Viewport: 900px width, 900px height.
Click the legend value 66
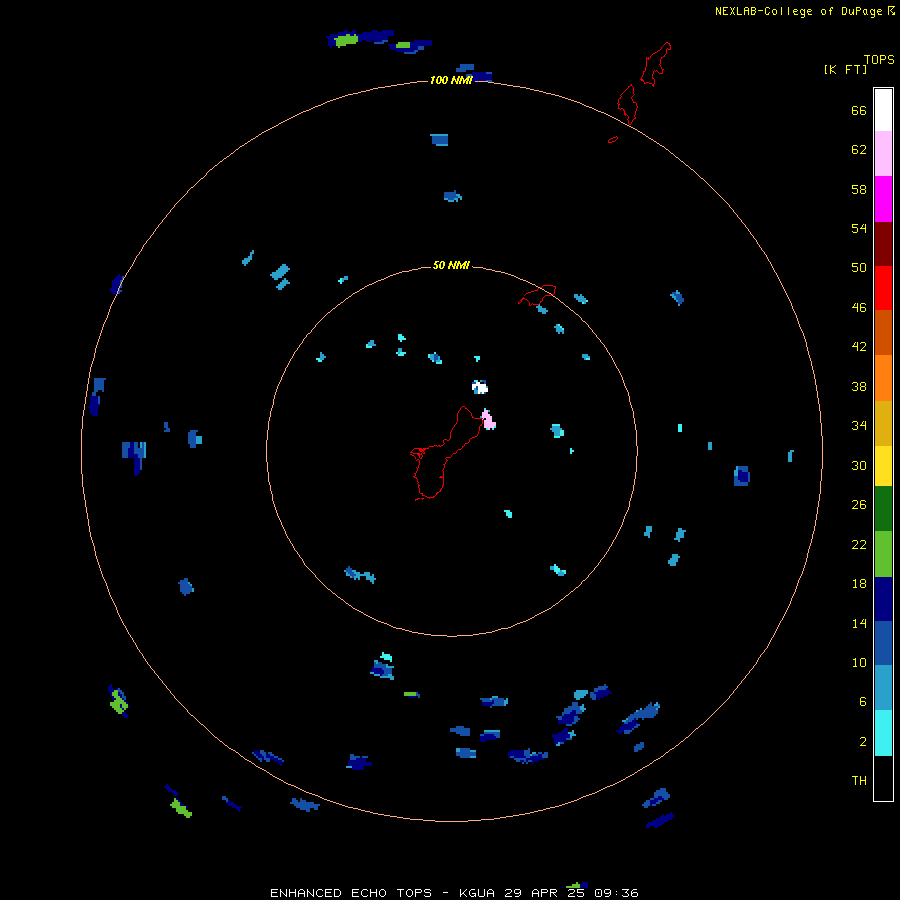tap(859, 110)
